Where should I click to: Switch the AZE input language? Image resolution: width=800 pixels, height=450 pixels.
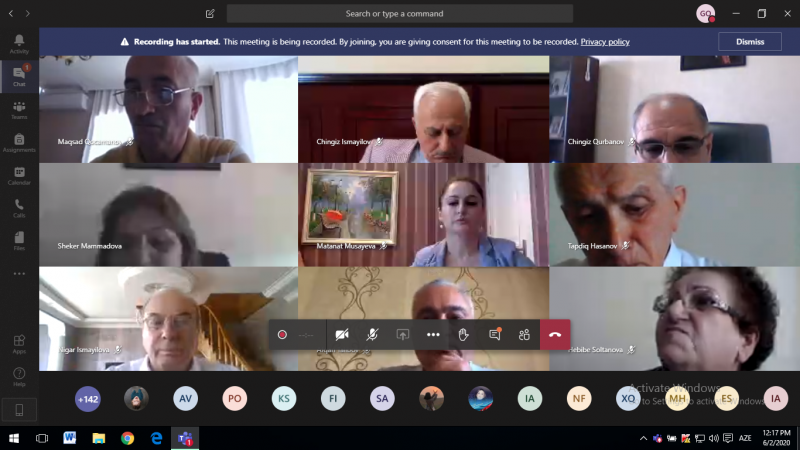point(745,438)
